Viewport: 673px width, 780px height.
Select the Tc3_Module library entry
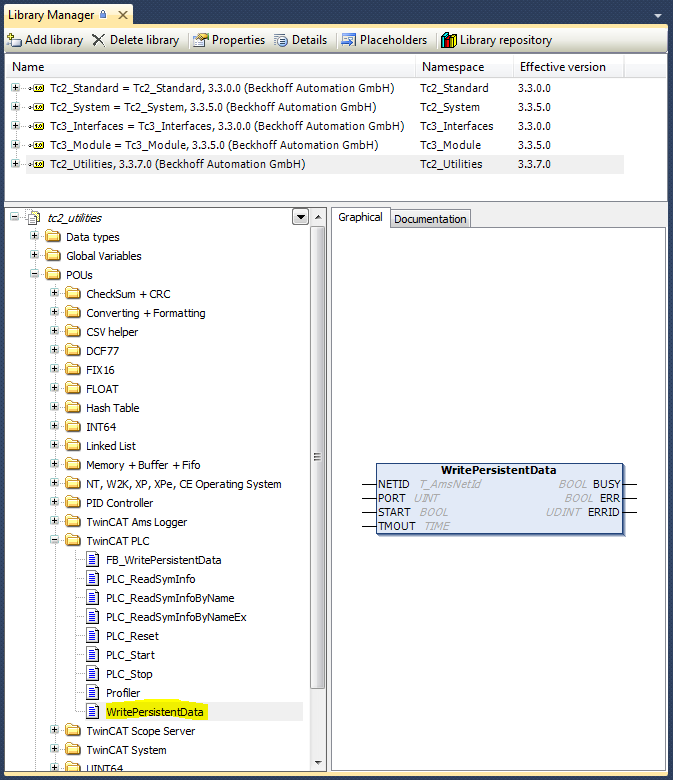[x=214, y=145]
